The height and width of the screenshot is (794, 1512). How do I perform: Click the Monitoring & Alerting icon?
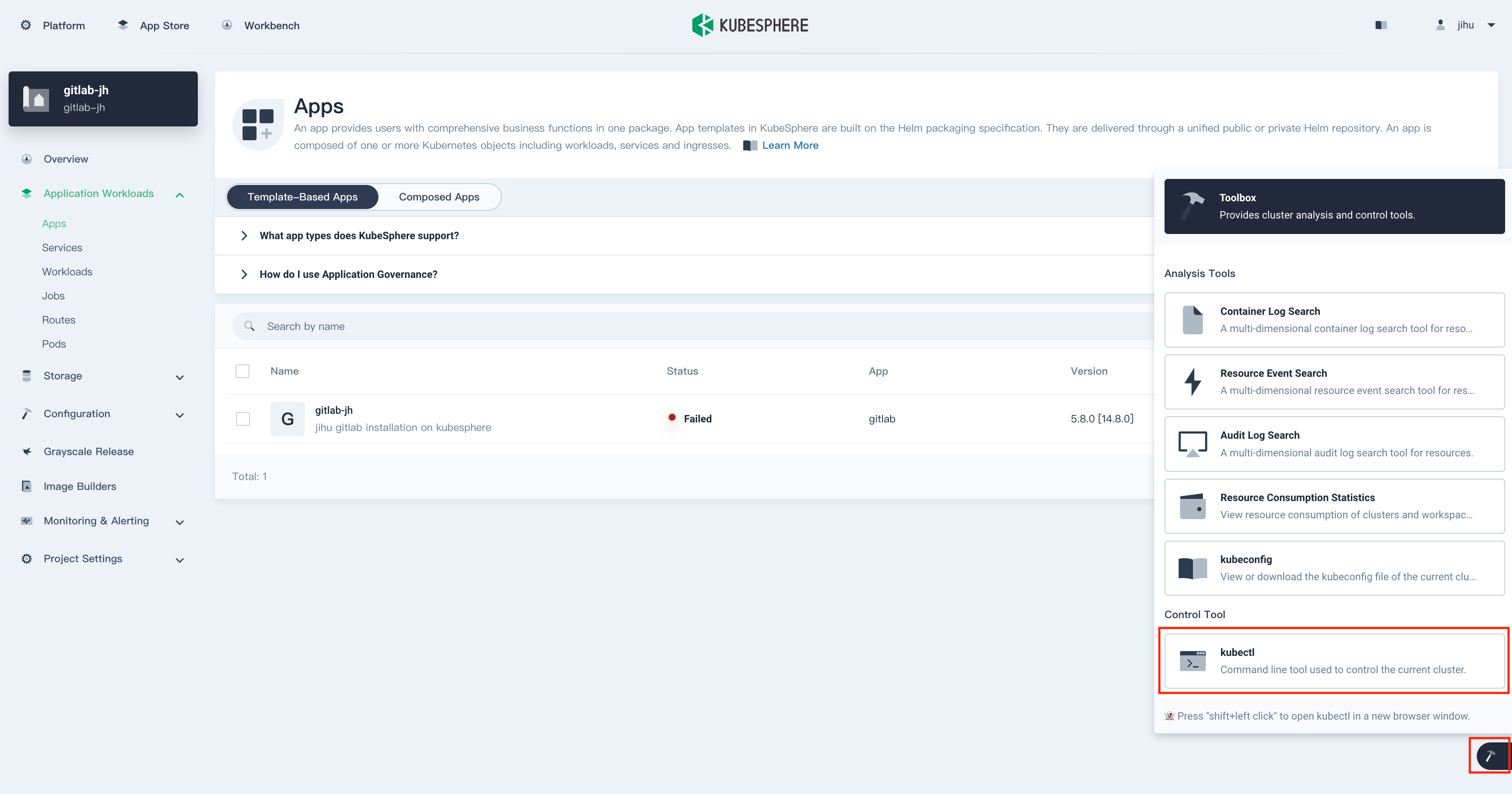click(26, 521)
